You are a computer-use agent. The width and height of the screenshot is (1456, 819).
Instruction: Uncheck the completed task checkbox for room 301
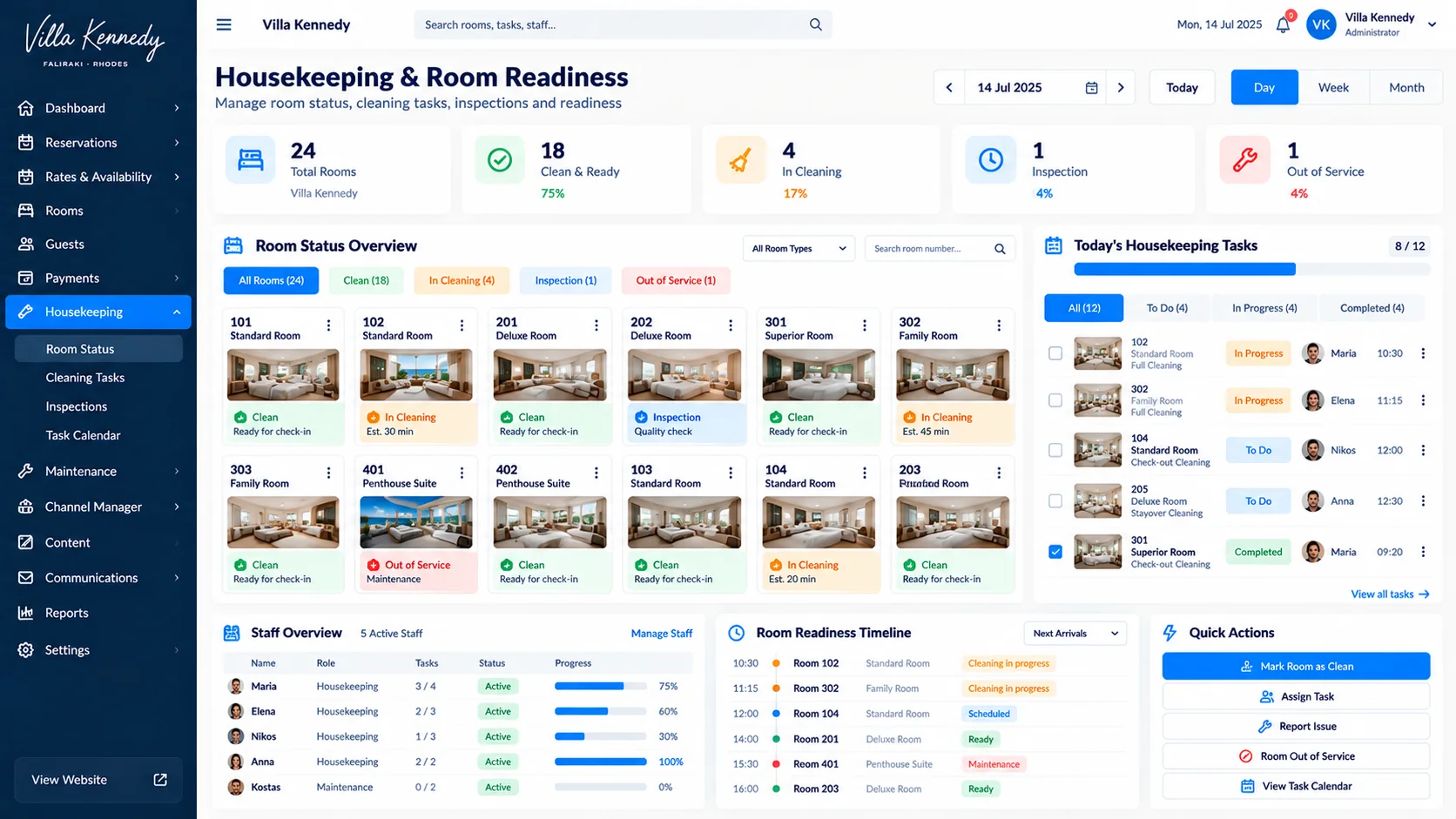(x=1055, y=552)
